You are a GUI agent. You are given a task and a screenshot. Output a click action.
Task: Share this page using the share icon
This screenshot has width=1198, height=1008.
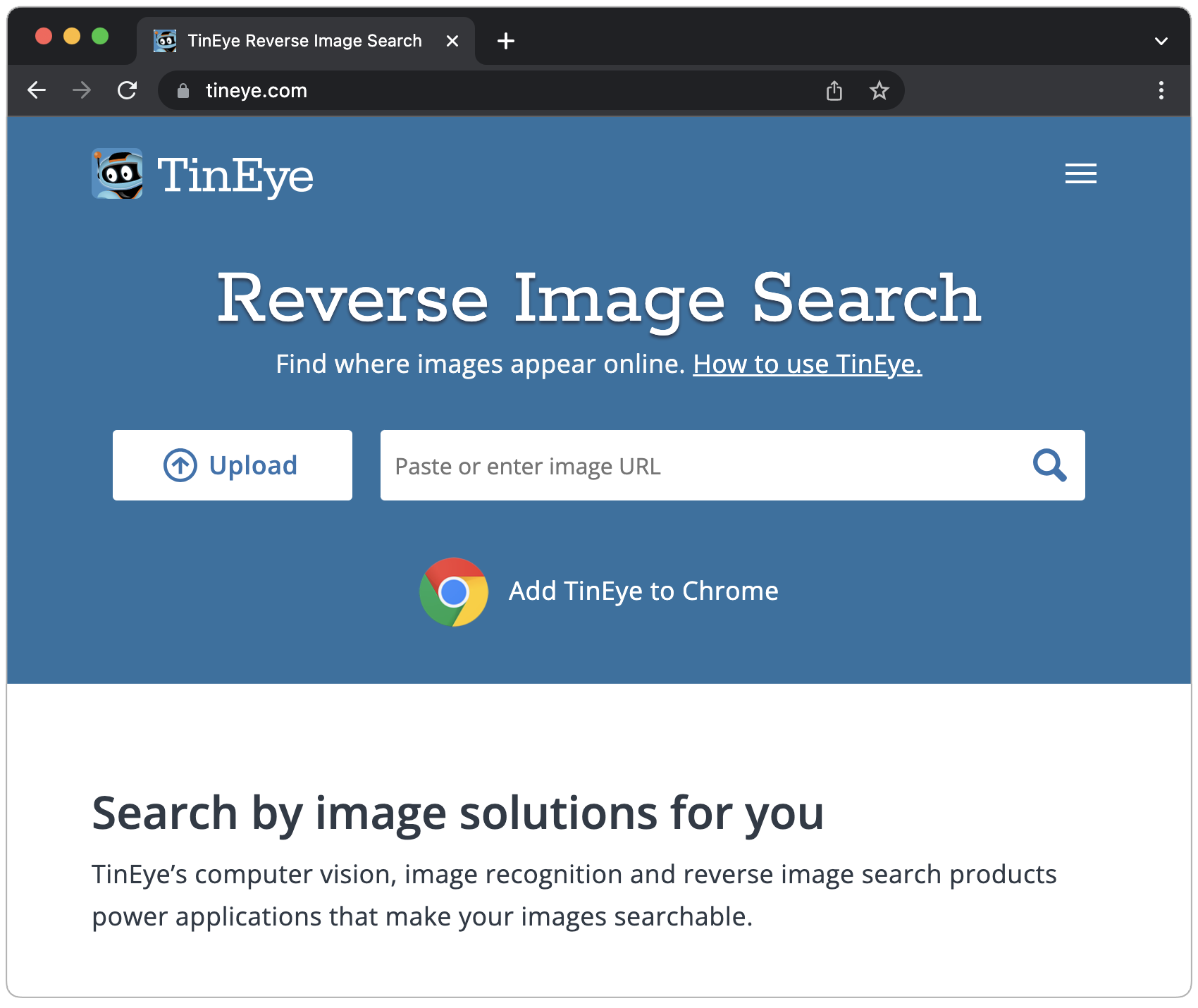834,90
